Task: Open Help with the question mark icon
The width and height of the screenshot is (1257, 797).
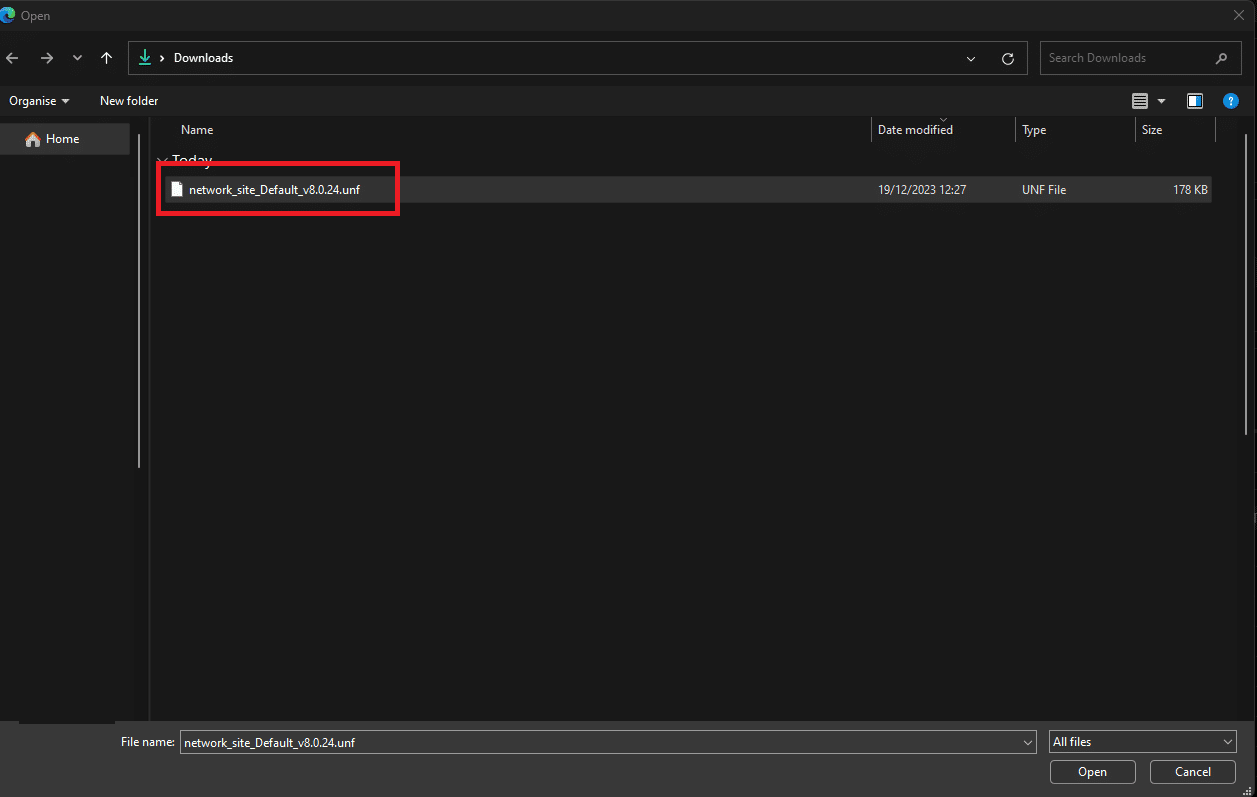Action: pos(1231,101)
